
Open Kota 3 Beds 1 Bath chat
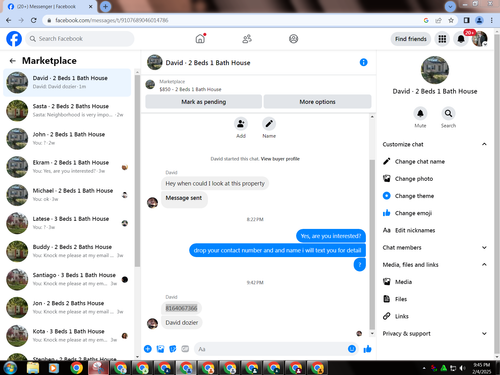tap(67, 336)
